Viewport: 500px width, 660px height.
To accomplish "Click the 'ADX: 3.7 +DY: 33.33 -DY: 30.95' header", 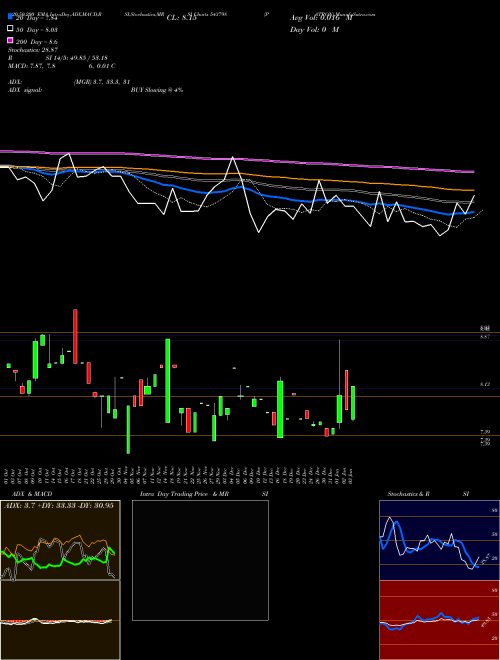I will pyautogui.click(x=59, y=505).
